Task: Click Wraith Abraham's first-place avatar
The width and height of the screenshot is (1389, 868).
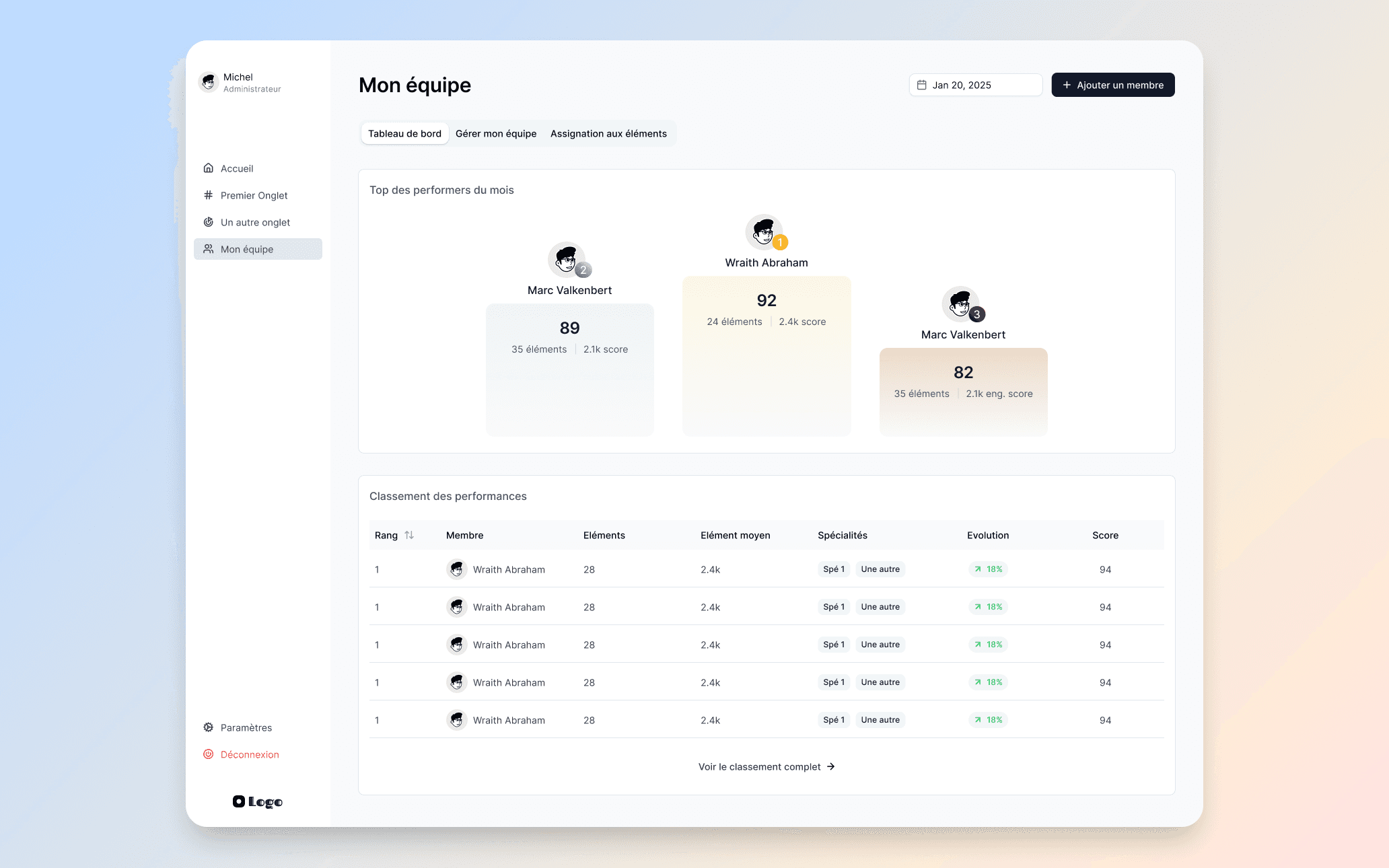Action: click(x=764, y=232)
